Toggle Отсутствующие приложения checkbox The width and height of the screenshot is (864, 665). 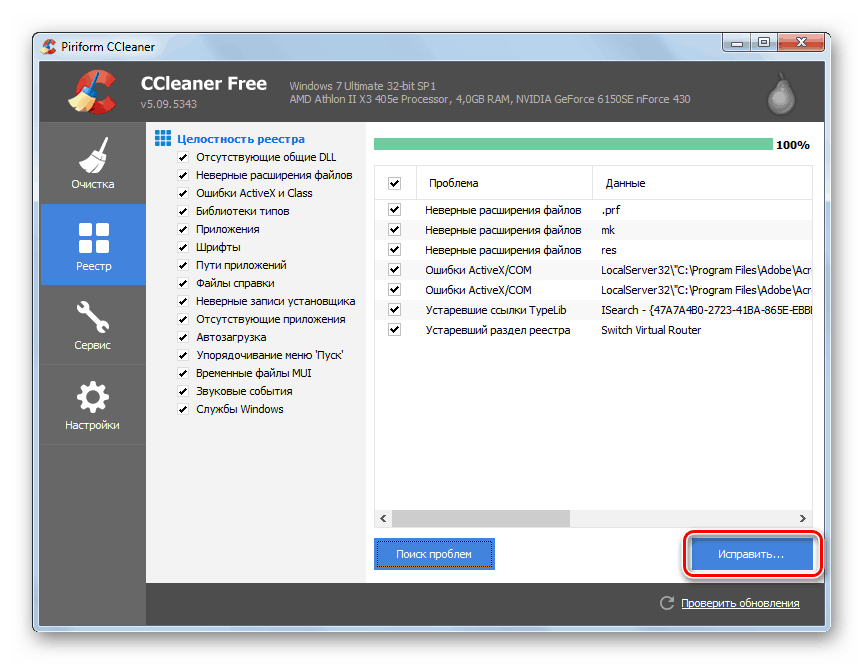[x=183, y=320]
